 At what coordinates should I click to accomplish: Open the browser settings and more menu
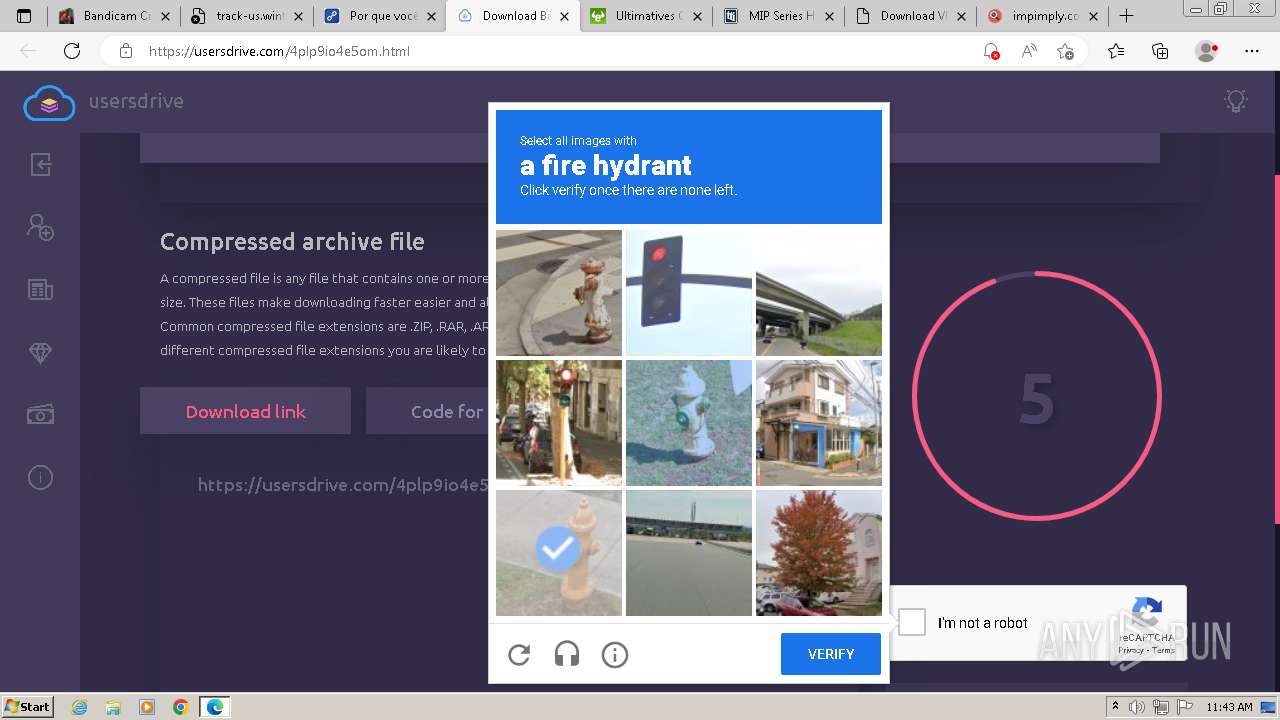[1252, 51]
